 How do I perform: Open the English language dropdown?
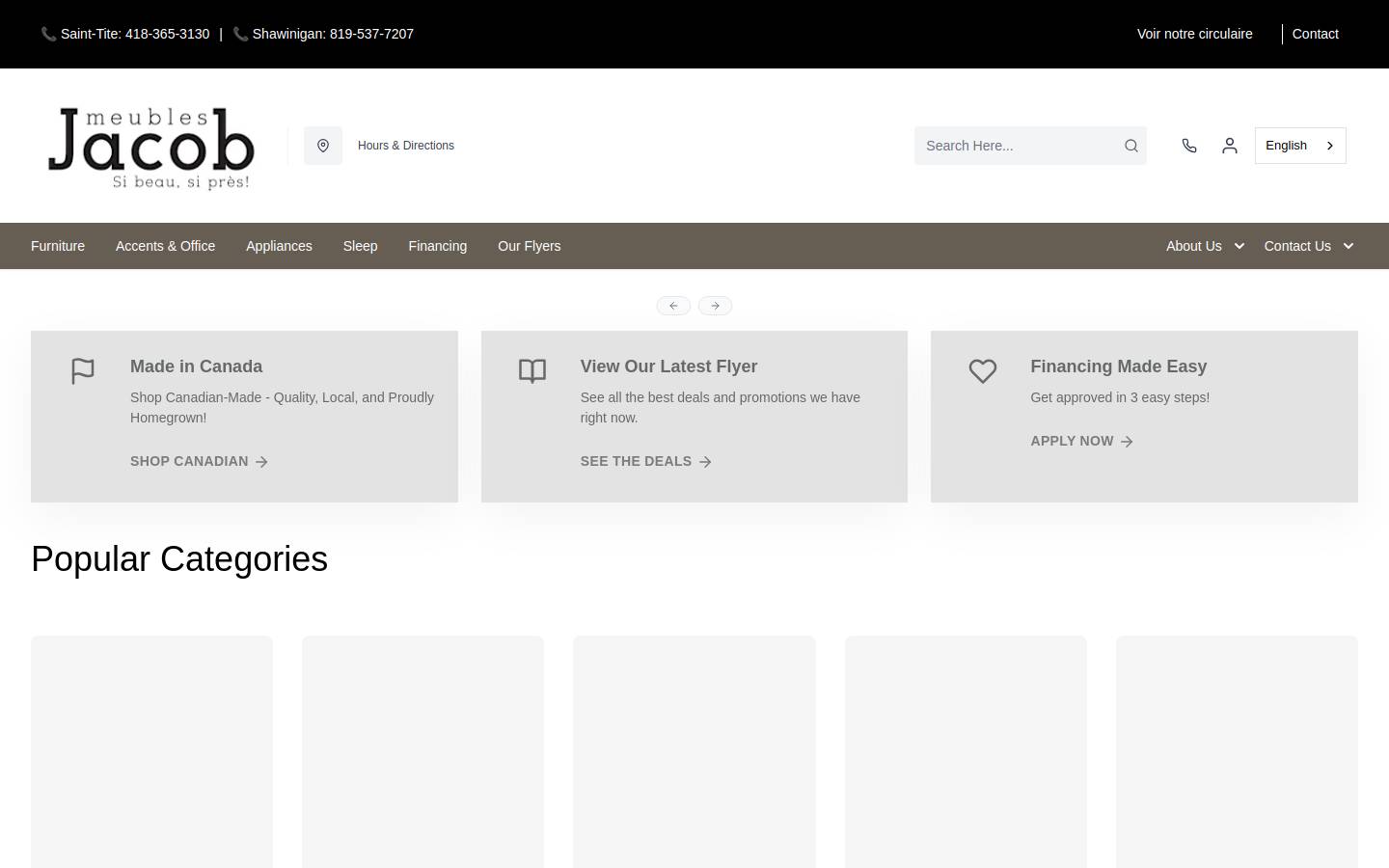coord(1300,146)
